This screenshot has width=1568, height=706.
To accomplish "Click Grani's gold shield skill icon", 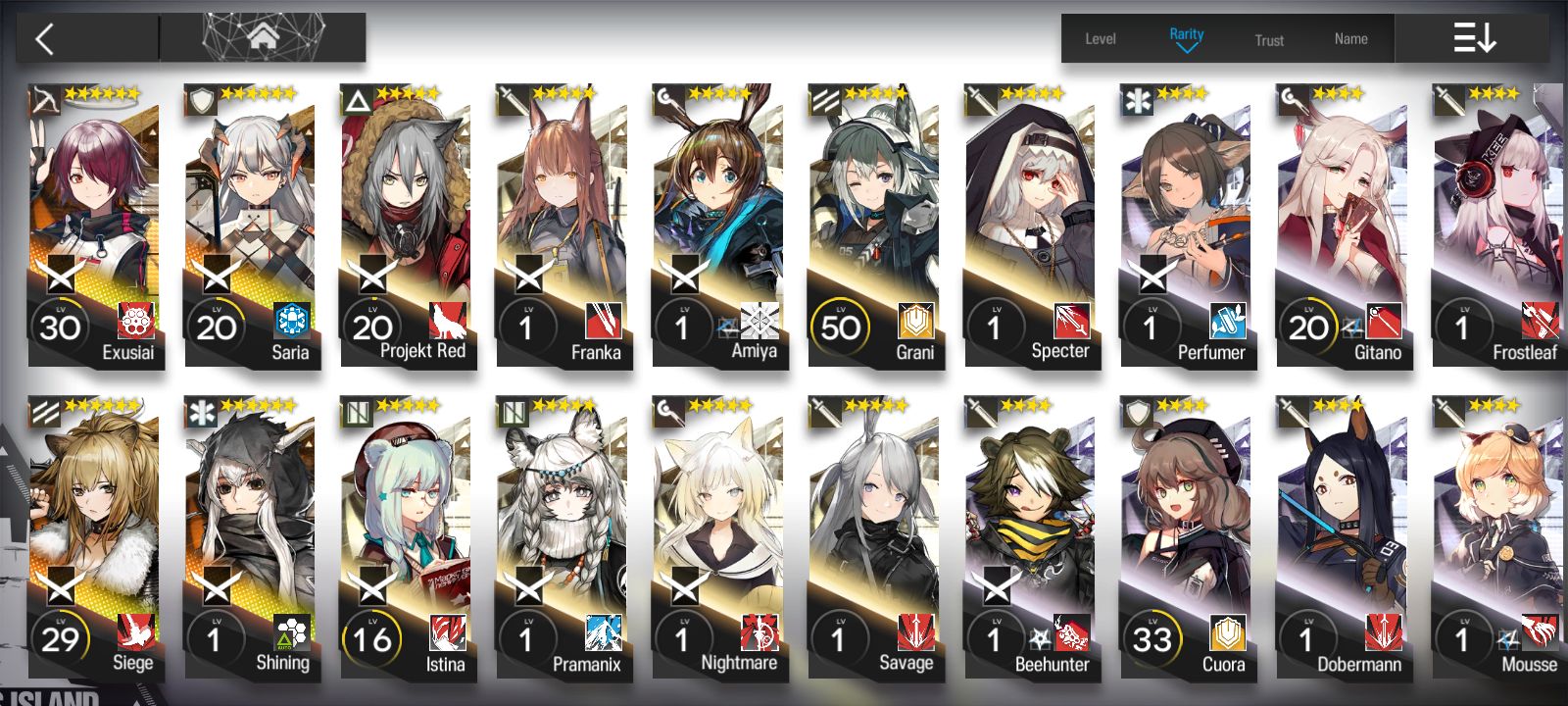I will 916,321.
